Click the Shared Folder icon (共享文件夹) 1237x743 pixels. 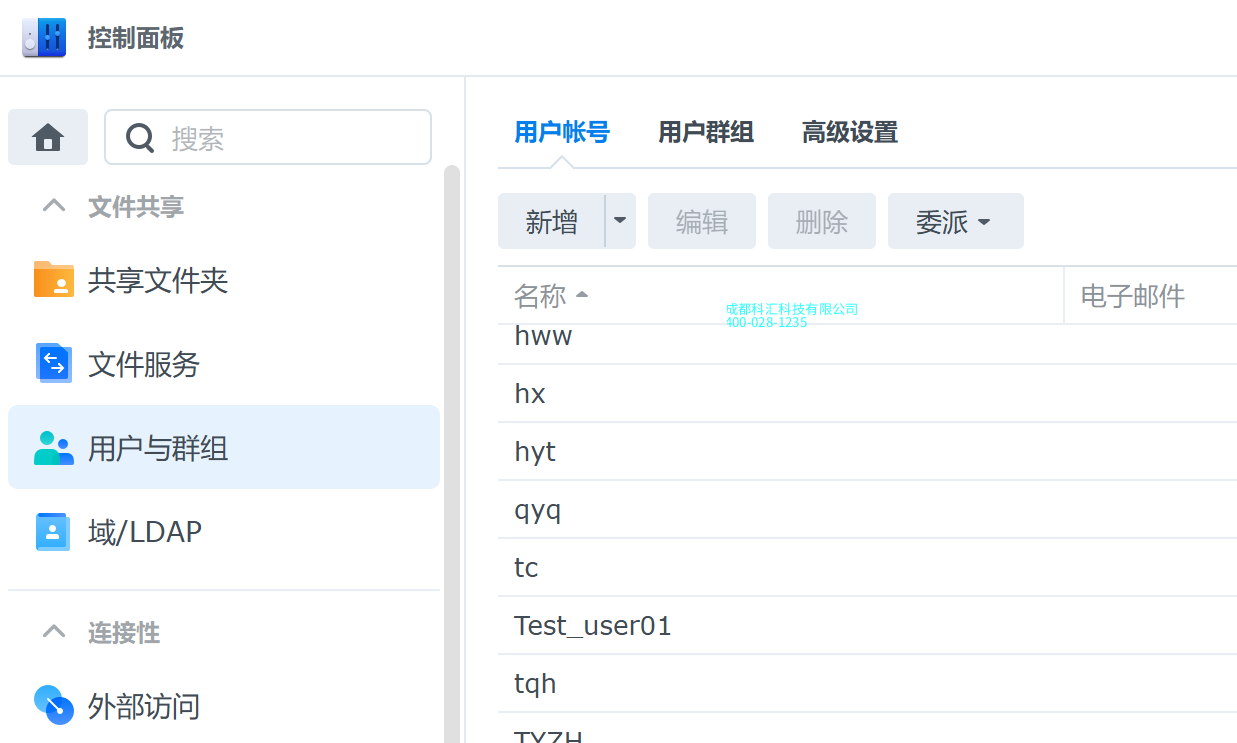pyautogui.click(x=54, y=280)
